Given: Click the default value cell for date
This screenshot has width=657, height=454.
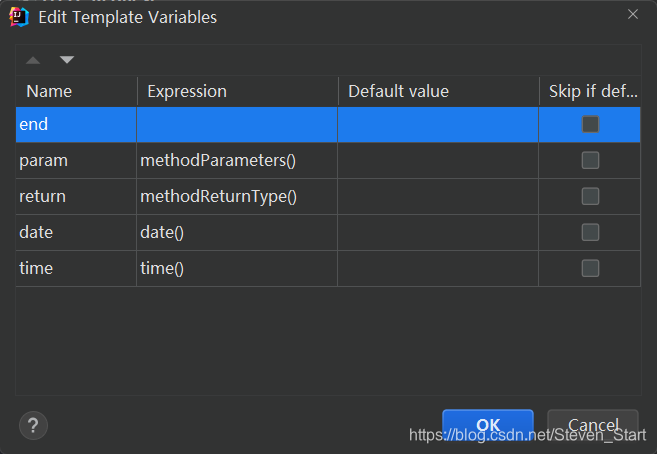Looking at the screenshot, I should click(x=438, y=232).
